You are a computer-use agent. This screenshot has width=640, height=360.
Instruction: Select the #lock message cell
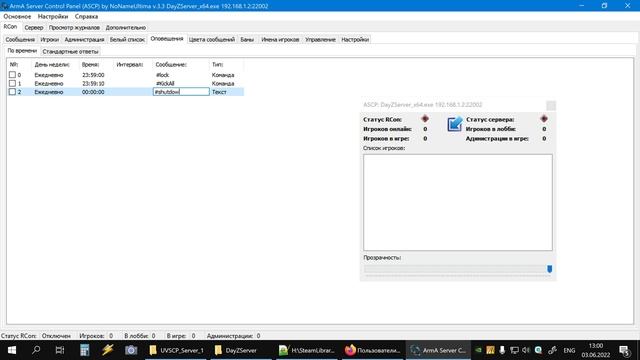click(x=162, y=75)
